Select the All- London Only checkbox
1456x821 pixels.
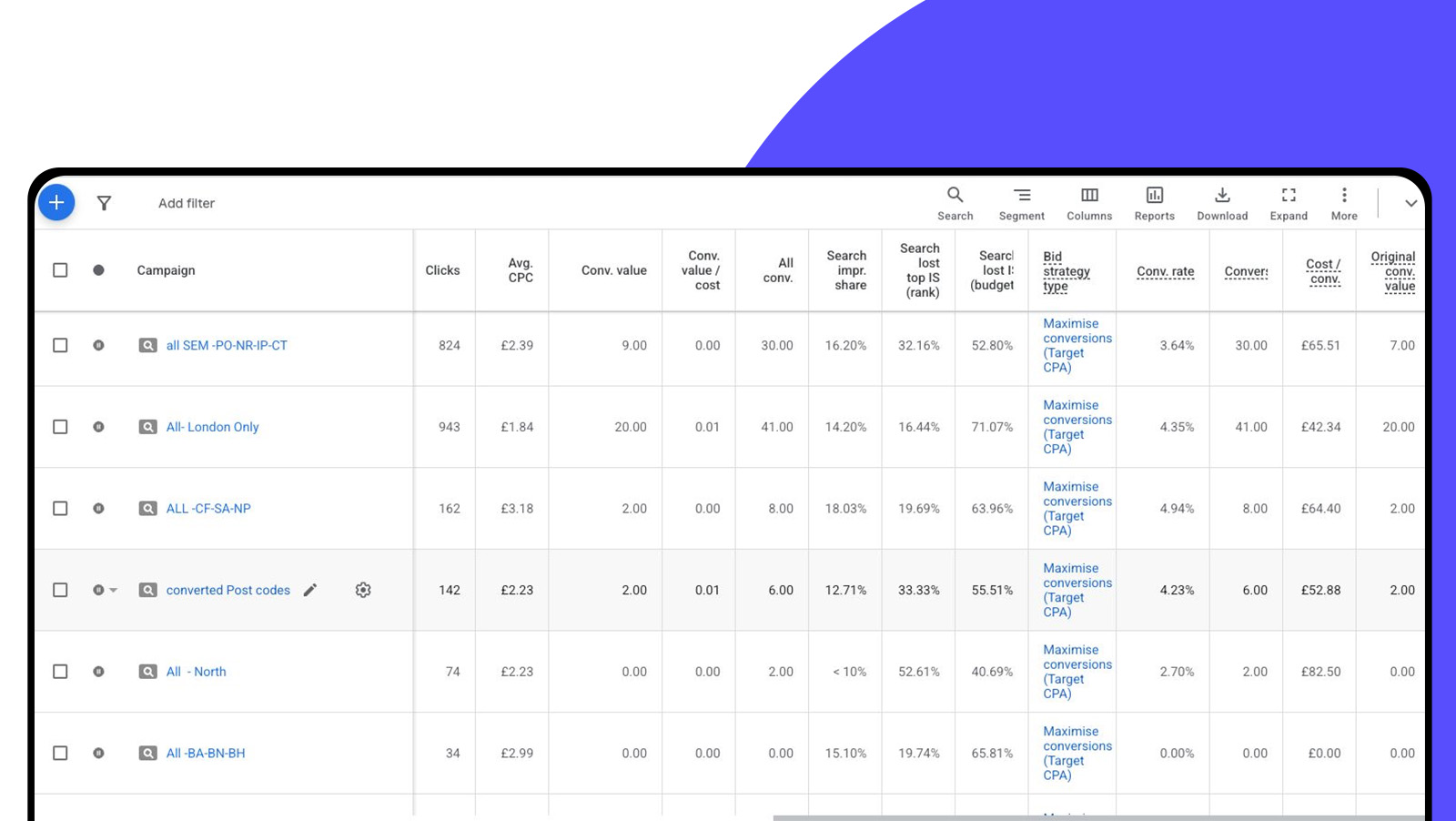[x=60, y=427]
